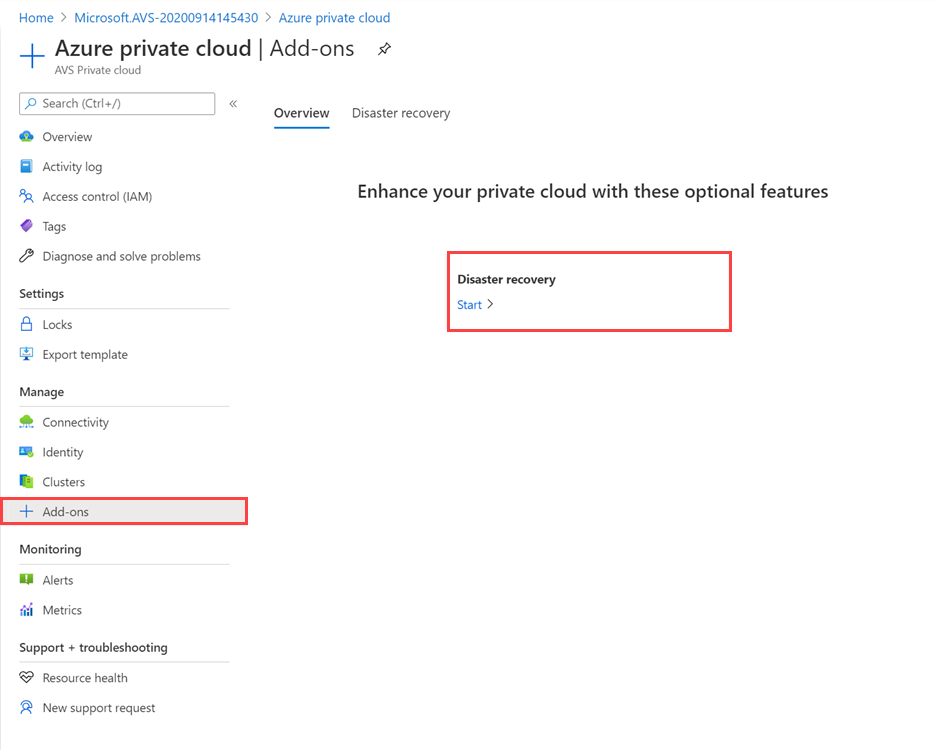Open Activity log icon in sidebar
Image resolution: width=940 pixels, height=750 pixels.
pyautogui.click(x=26, y=167)
